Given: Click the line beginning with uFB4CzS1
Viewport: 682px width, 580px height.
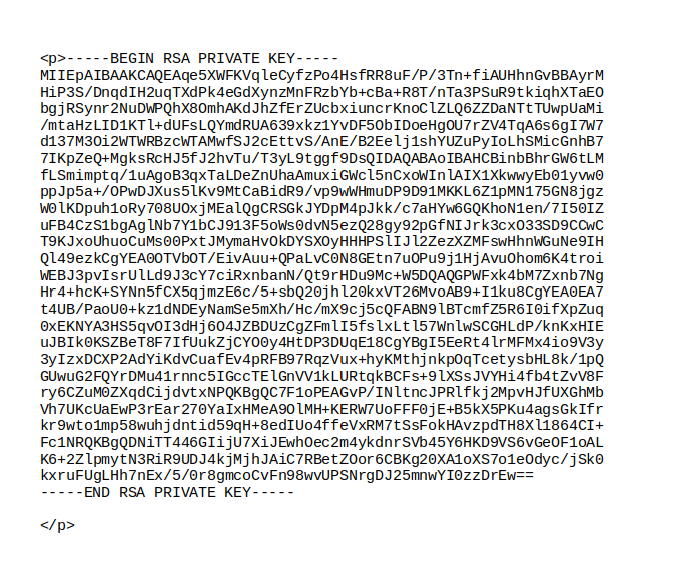Looking at the screenshot, I should coord(322,225).
